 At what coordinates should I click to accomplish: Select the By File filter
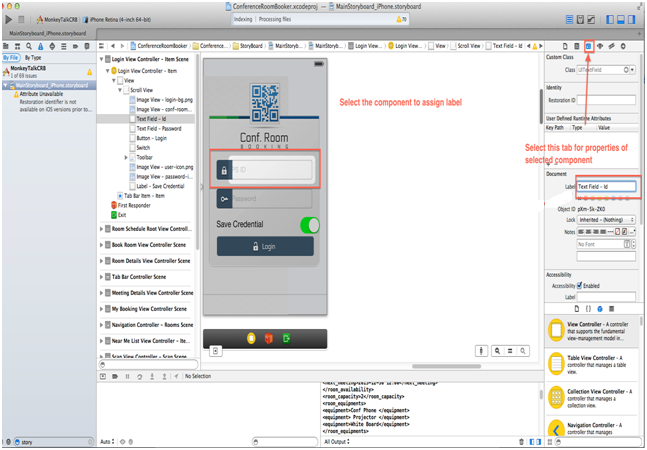point(11,58)
